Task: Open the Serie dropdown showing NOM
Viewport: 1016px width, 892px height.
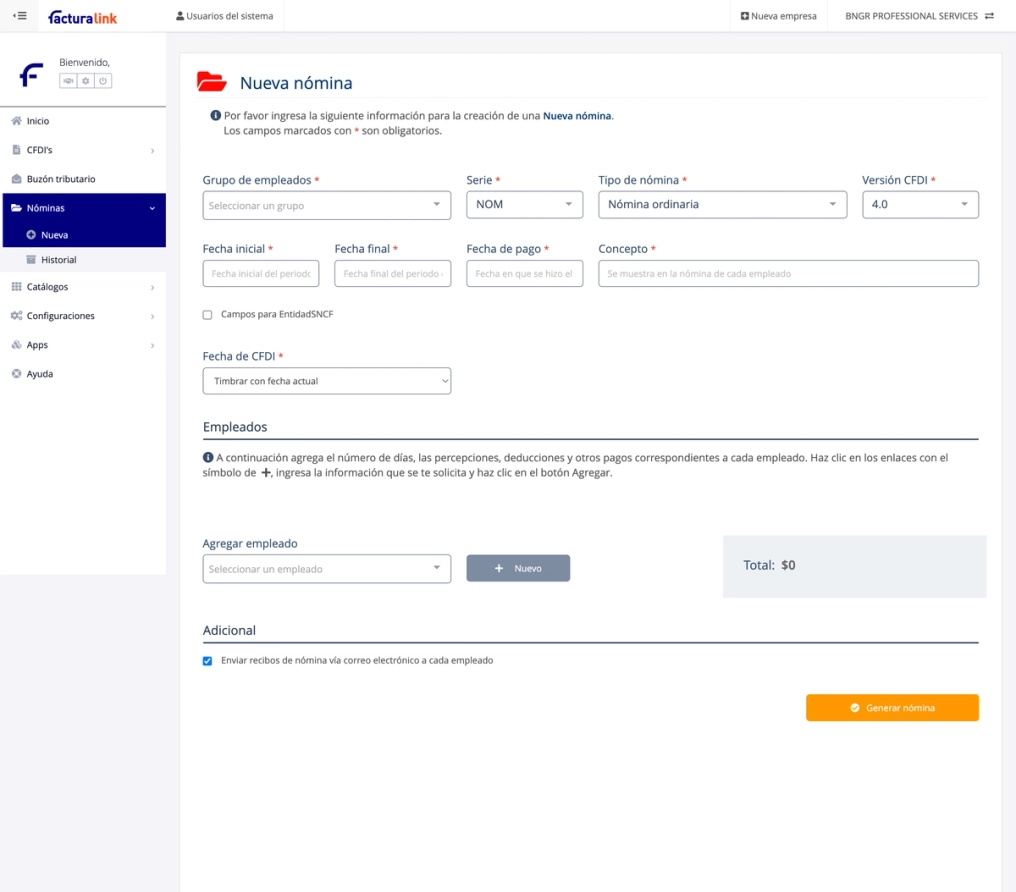Action: pos(524,205)
